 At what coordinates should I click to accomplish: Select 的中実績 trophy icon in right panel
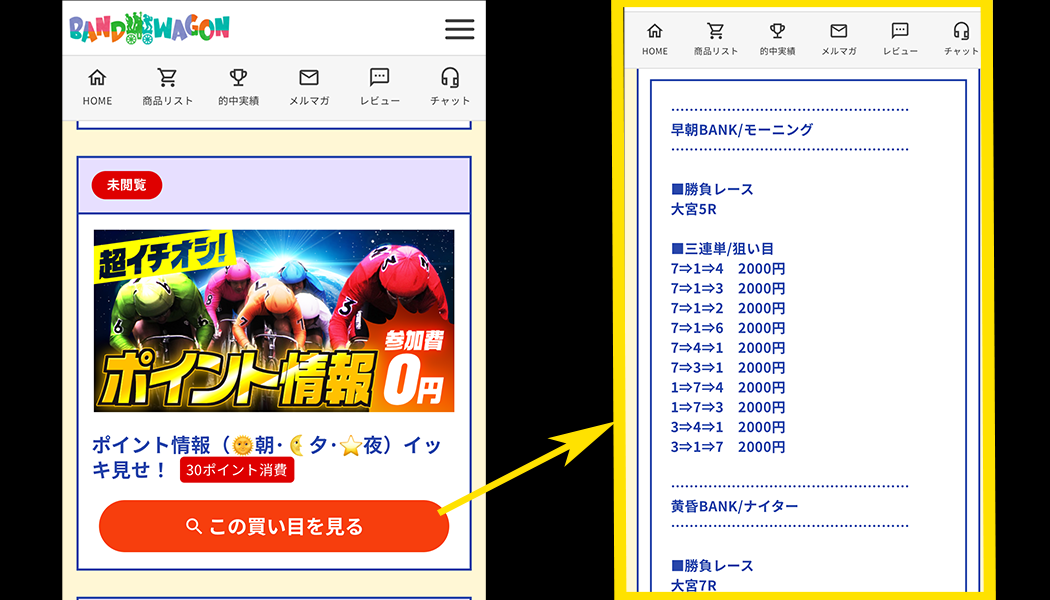777,31
